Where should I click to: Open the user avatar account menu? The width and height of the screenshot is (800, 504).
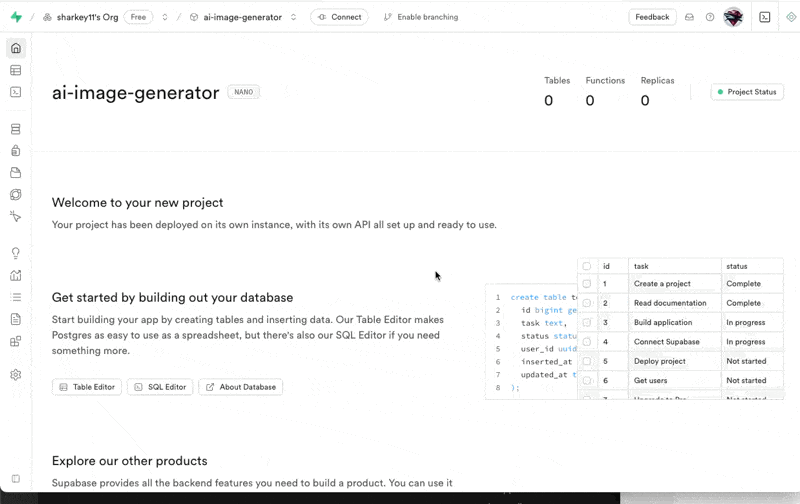click(x=733, y=17)
